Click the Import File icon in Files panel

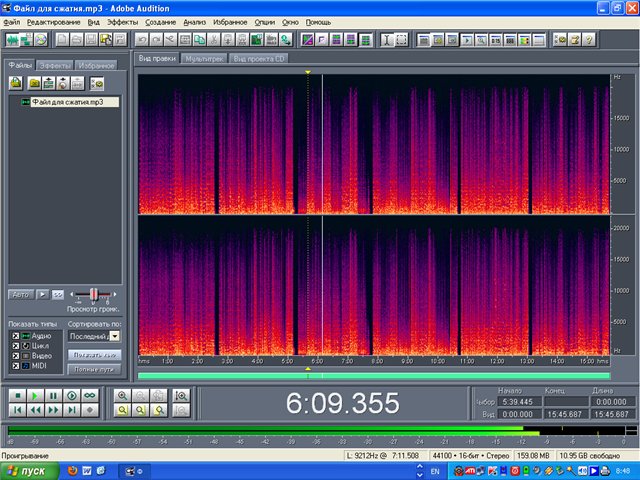[x=15, y=82]
